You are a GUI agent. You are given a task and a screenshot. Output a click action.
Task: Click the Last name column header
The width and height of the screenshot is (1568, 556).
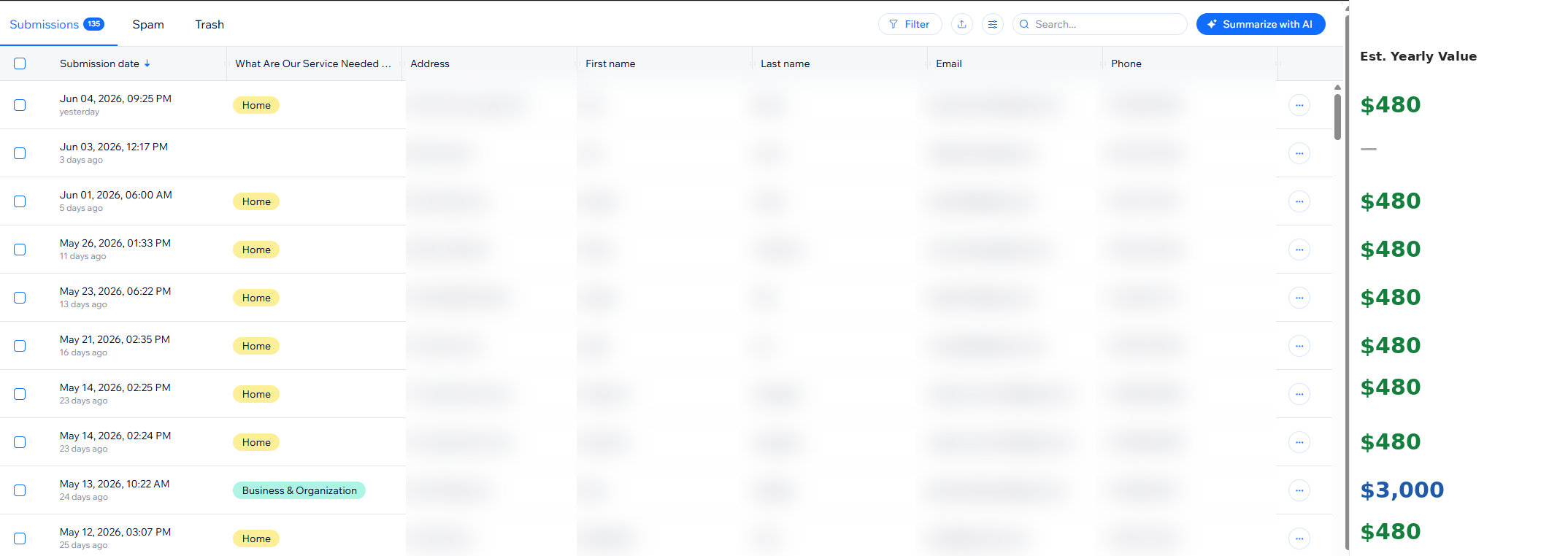(785, 63)
